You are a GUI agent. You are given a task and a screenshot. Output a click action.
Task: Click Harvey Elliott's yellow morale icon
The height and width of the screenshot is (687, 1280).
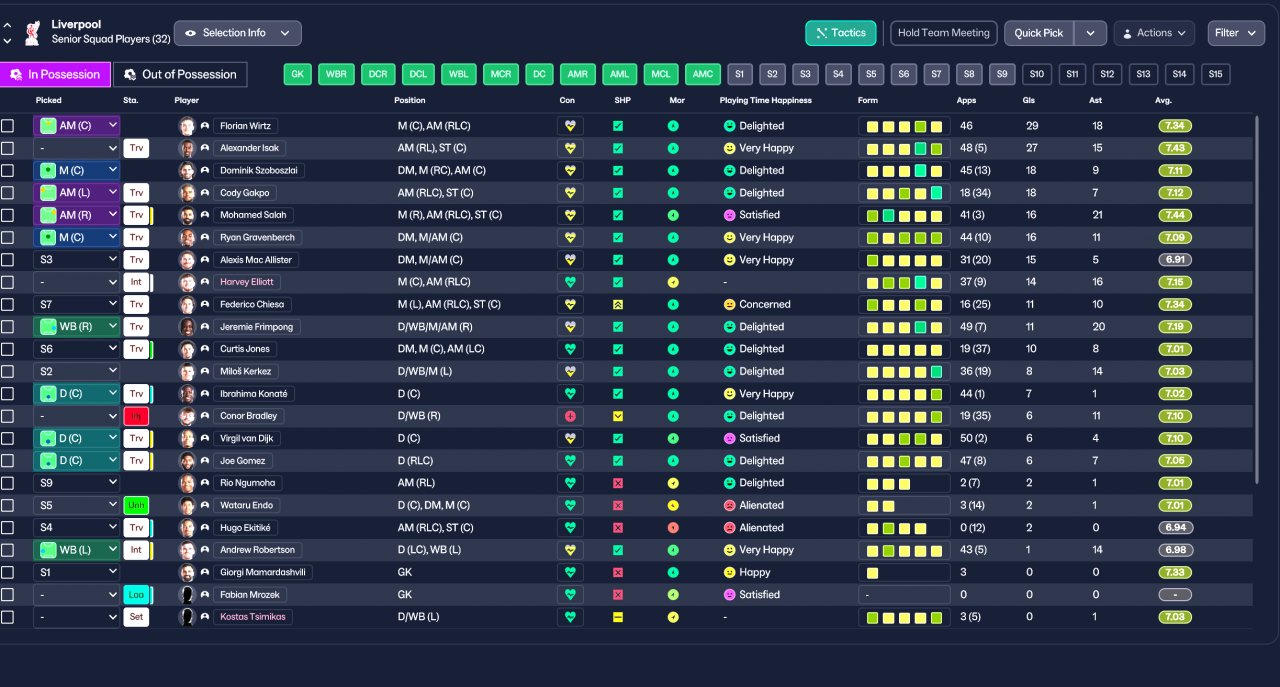(x=674, y=282)
